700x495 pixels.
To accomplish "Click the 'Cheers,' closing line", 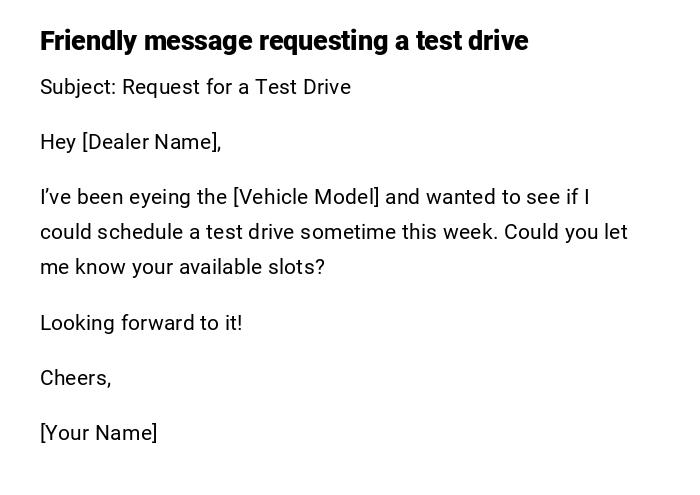I will pyautogui.click(x=76, y=378).
